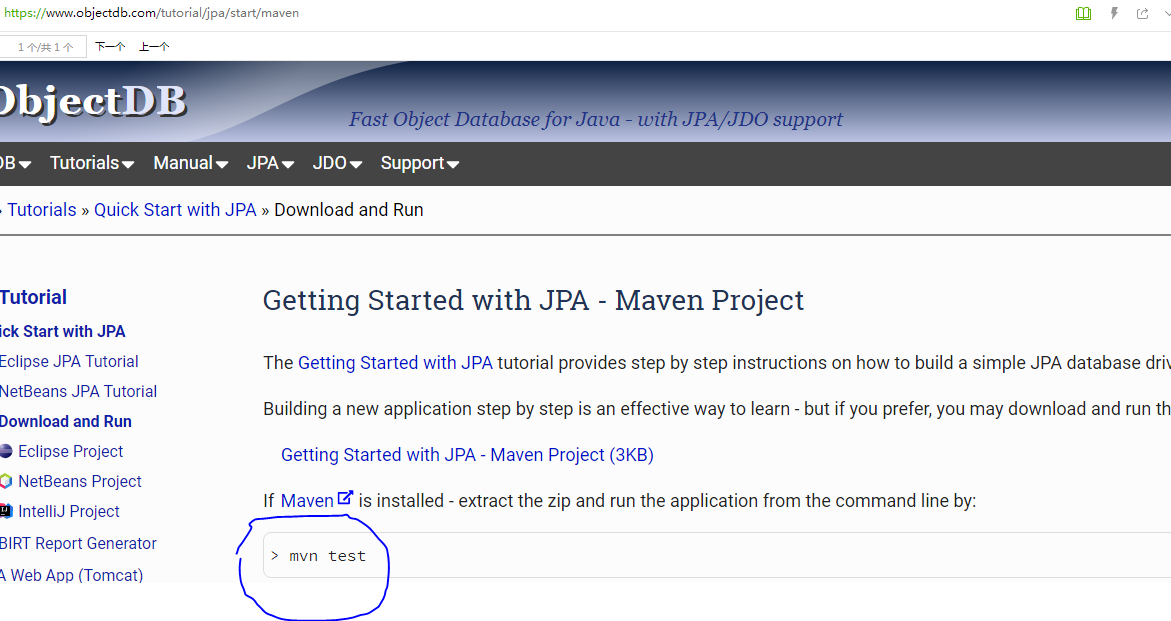
Task: Expand the Manual dropdown menu
Action: (190, 163)
